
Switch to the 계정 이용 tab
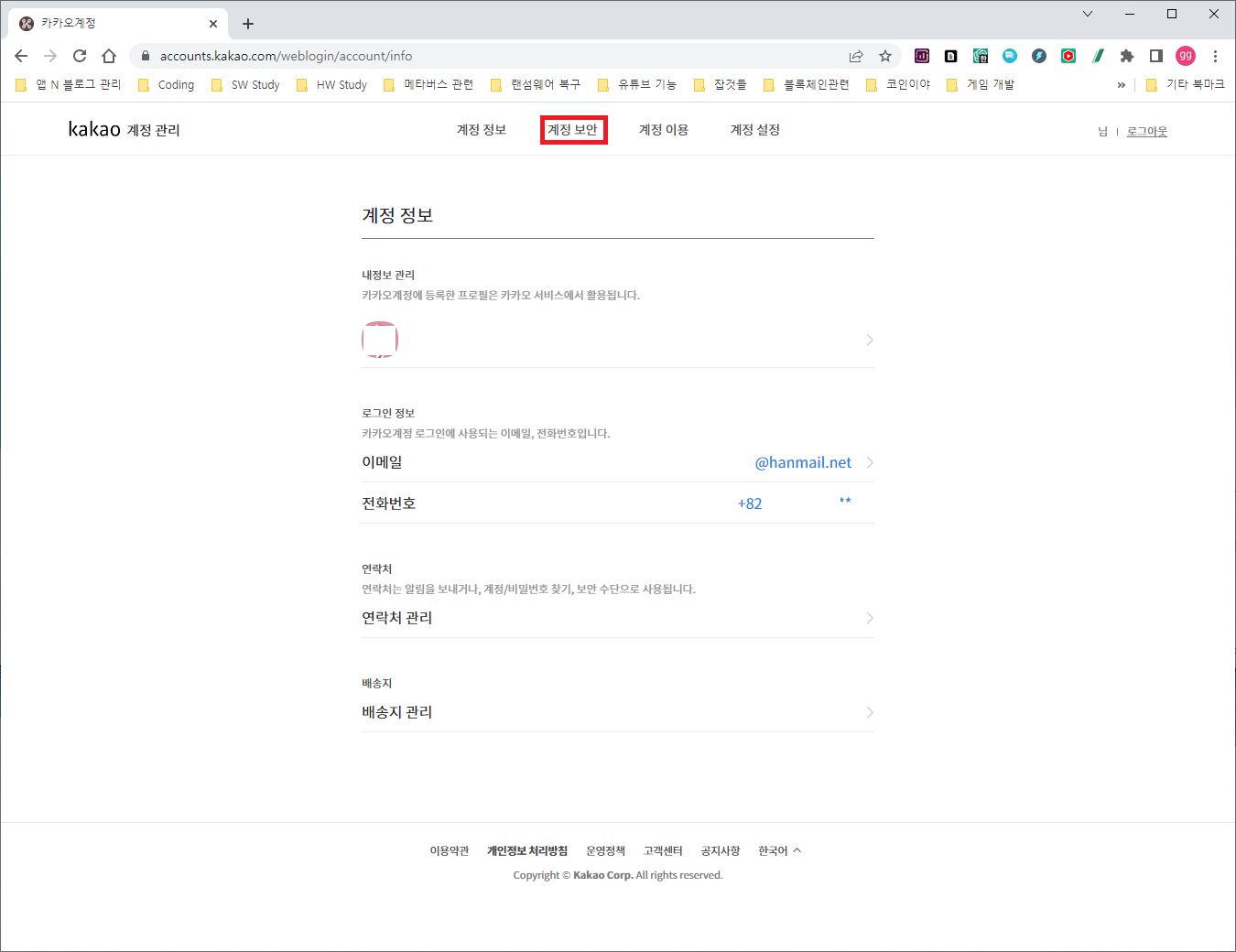pos(664,129)
